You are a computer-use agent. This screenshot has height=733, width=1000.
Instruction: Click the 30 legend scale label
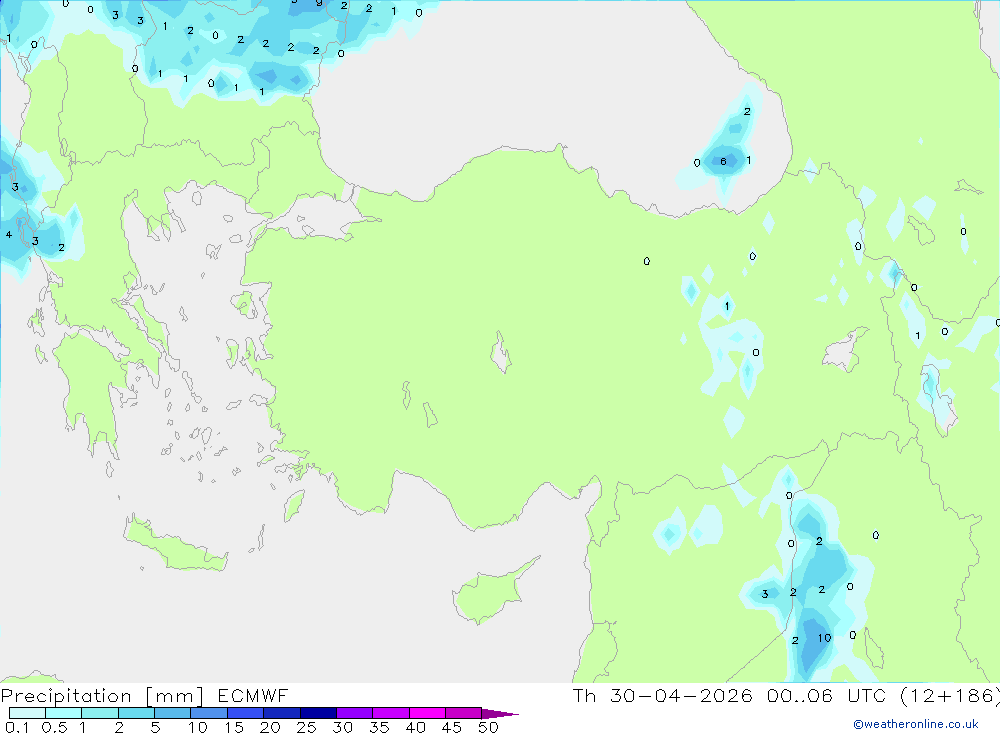(343, 727)
